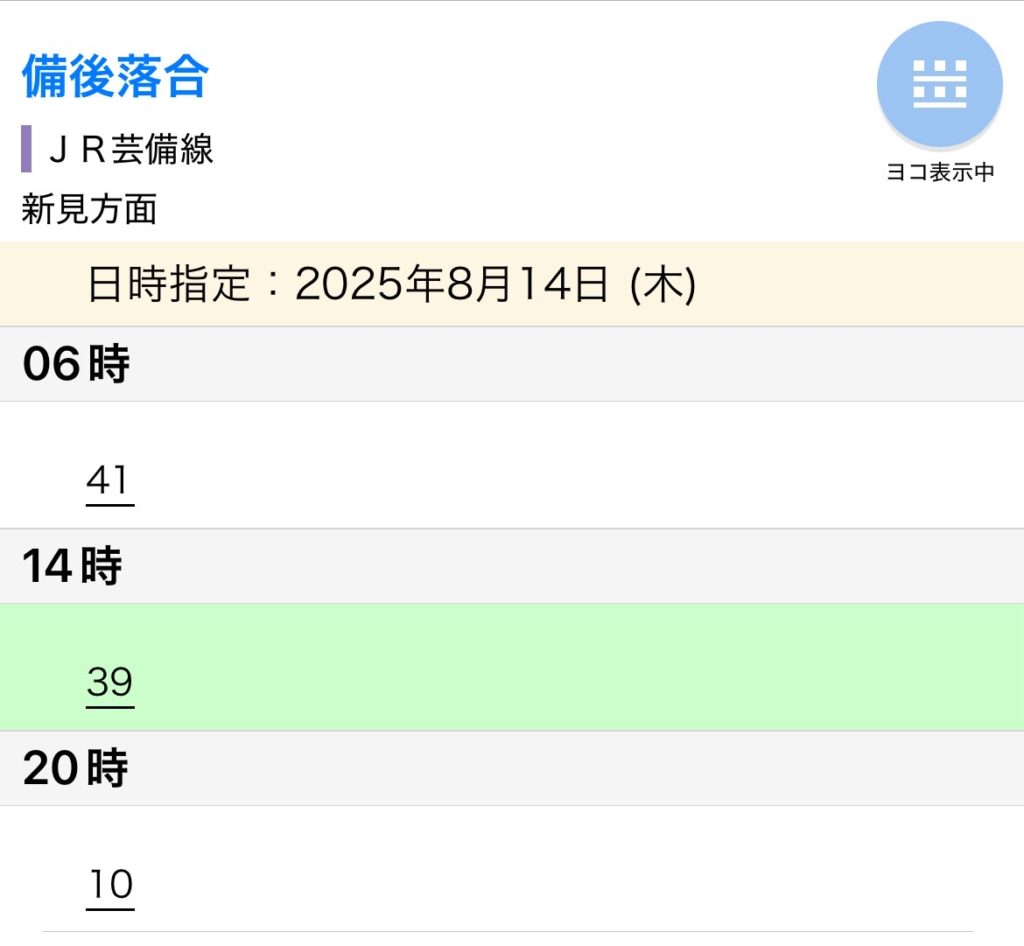
Task: Tap the 日時指定 label text
Action: 168,286
